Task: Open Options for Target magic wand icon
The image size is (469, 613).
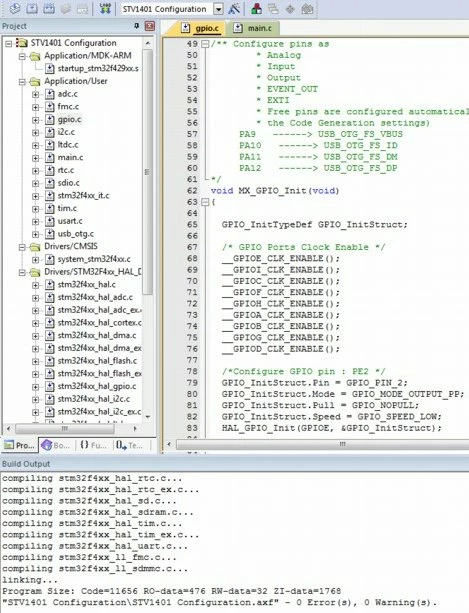Action: tap(234, 9)
